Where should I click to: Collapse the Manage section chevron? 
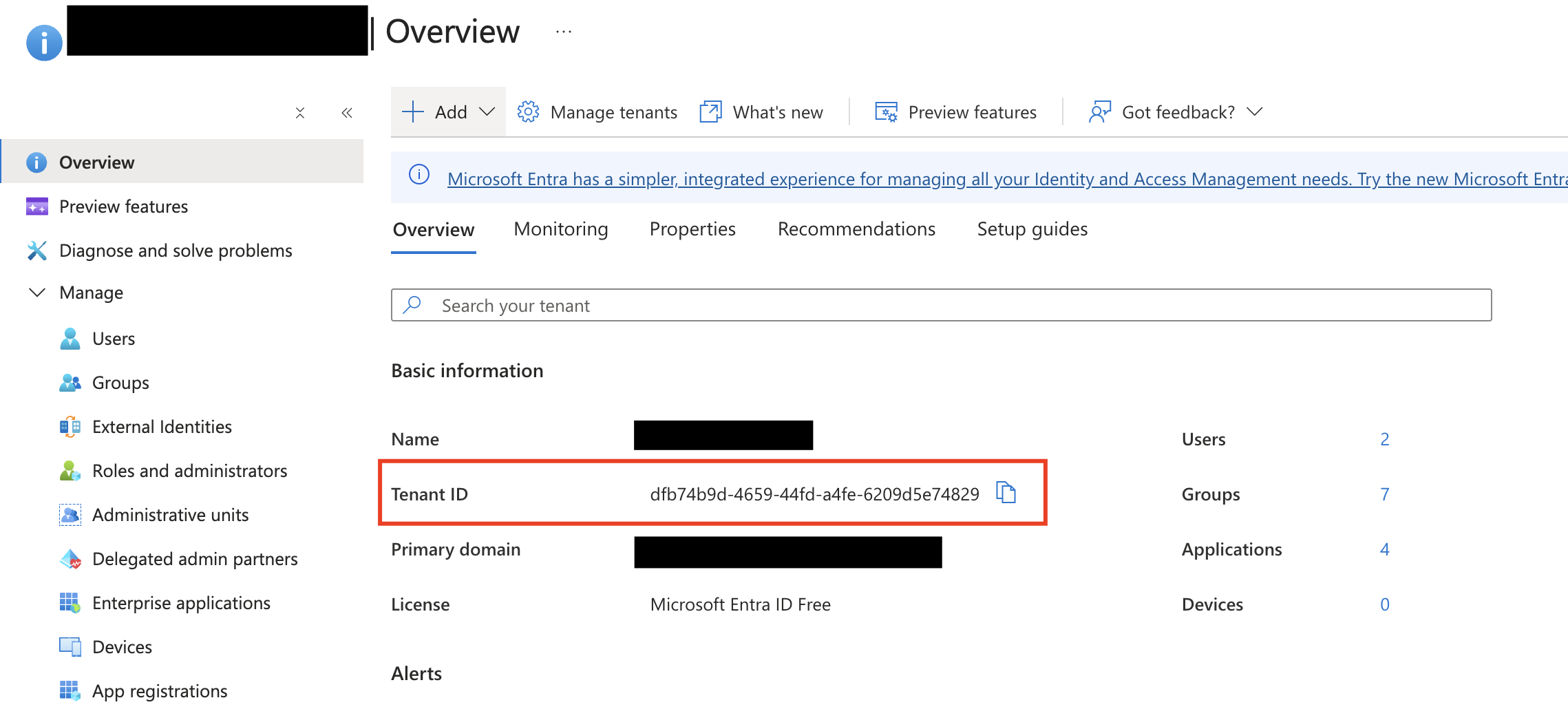click(x=37, y=292)
